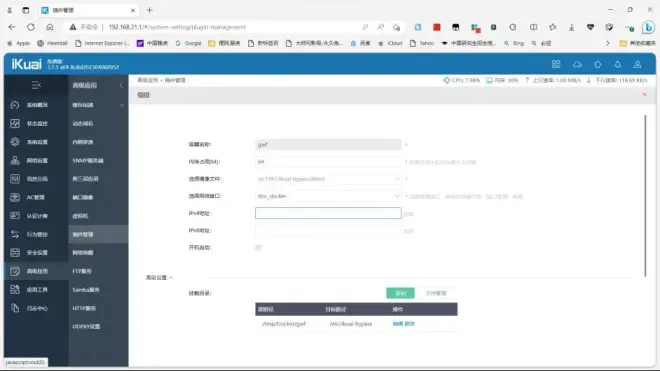Reload the browser page
Viewport: 660px width, 371px height.
(31, 27)
